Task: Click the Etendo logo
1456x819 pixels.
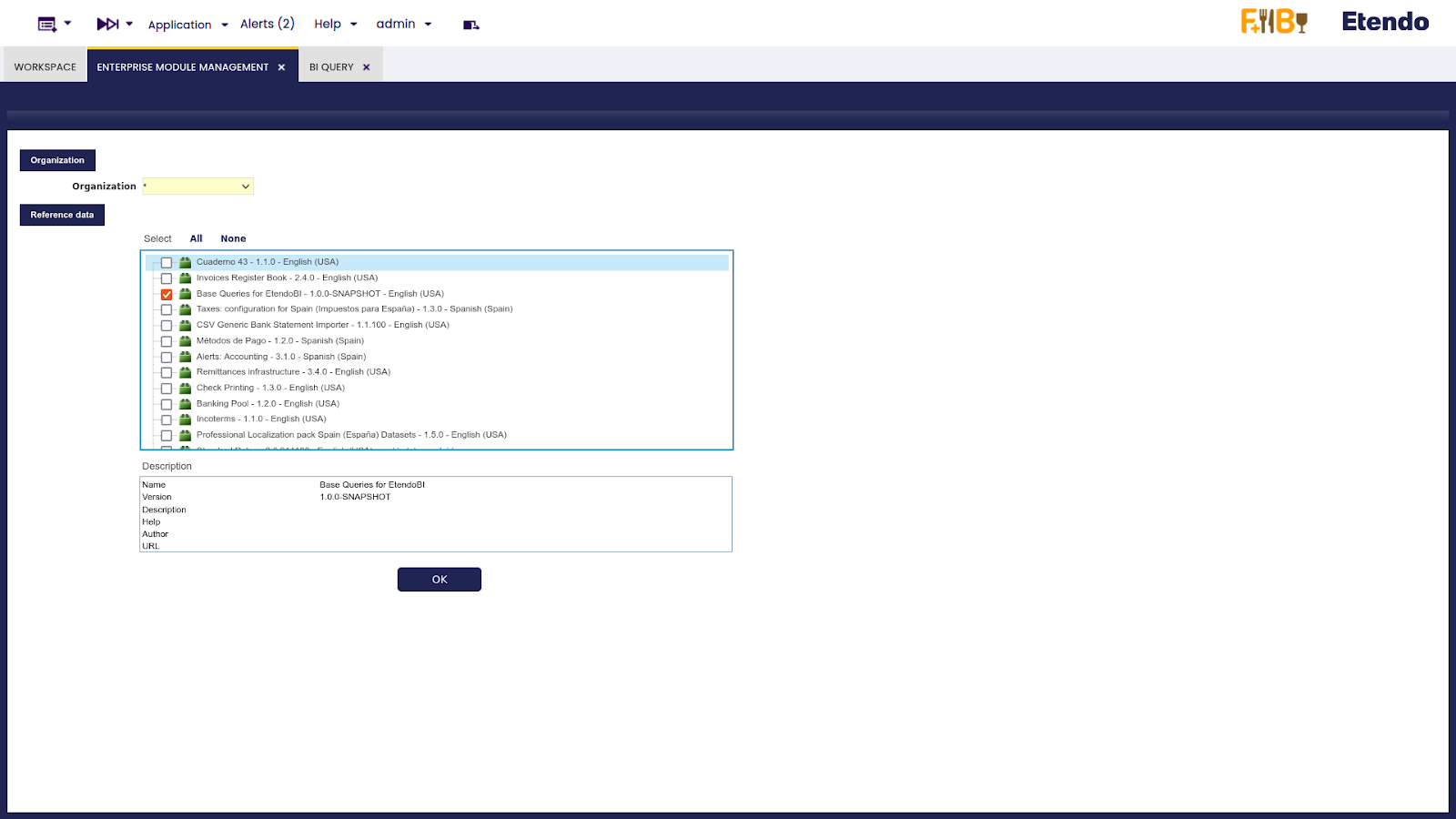Action: click(x=1385, y=22)
